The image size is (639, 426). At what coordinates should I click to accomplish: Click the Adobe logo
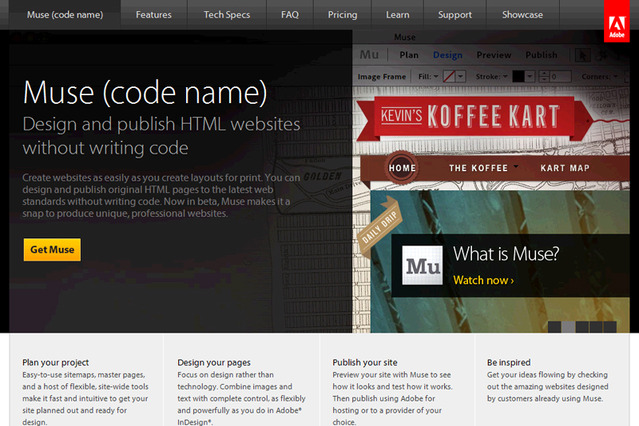pos(617,21)
